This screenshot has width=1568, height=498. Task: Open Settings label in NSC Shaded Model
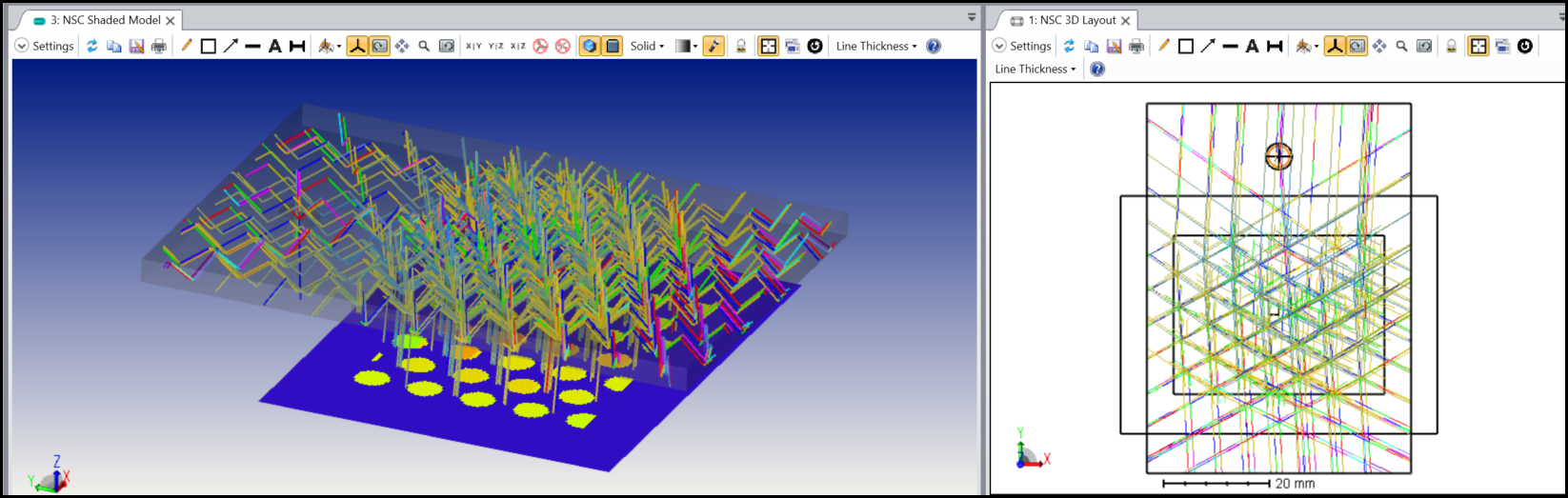pos(53,46)
